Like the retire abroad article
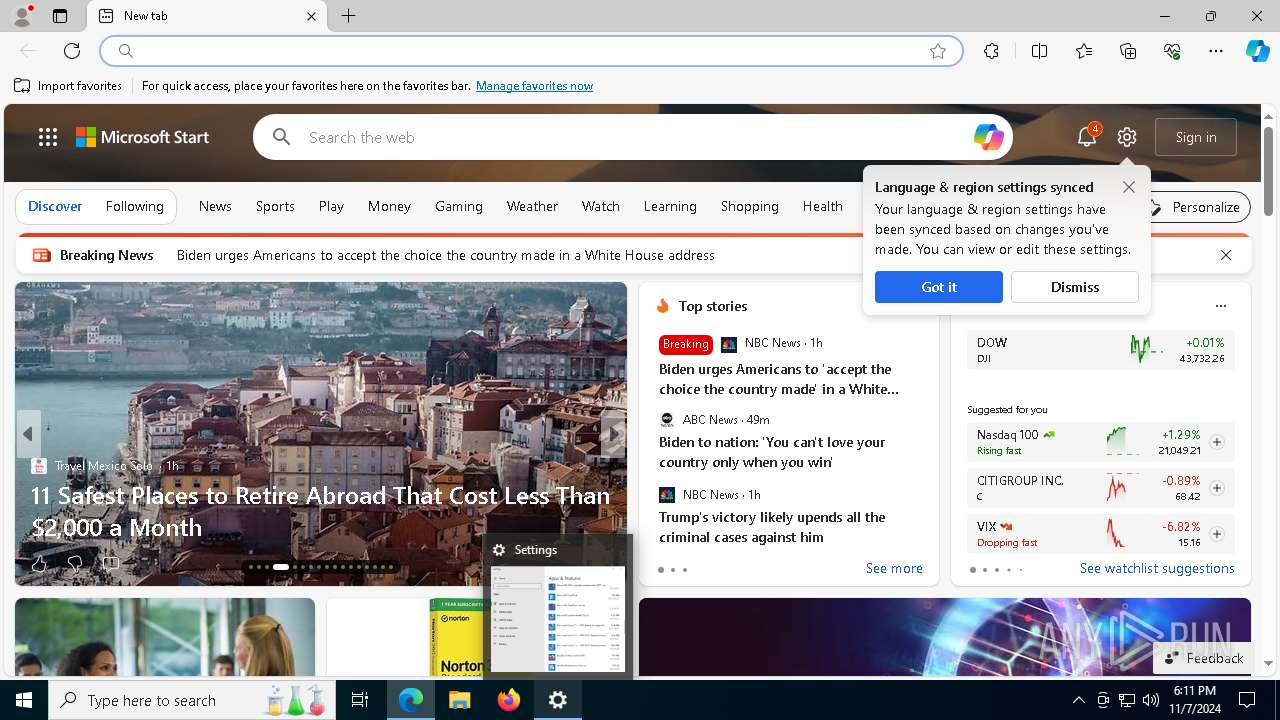1280x720 pixels. pyautogui.click(x=39, y=564)
